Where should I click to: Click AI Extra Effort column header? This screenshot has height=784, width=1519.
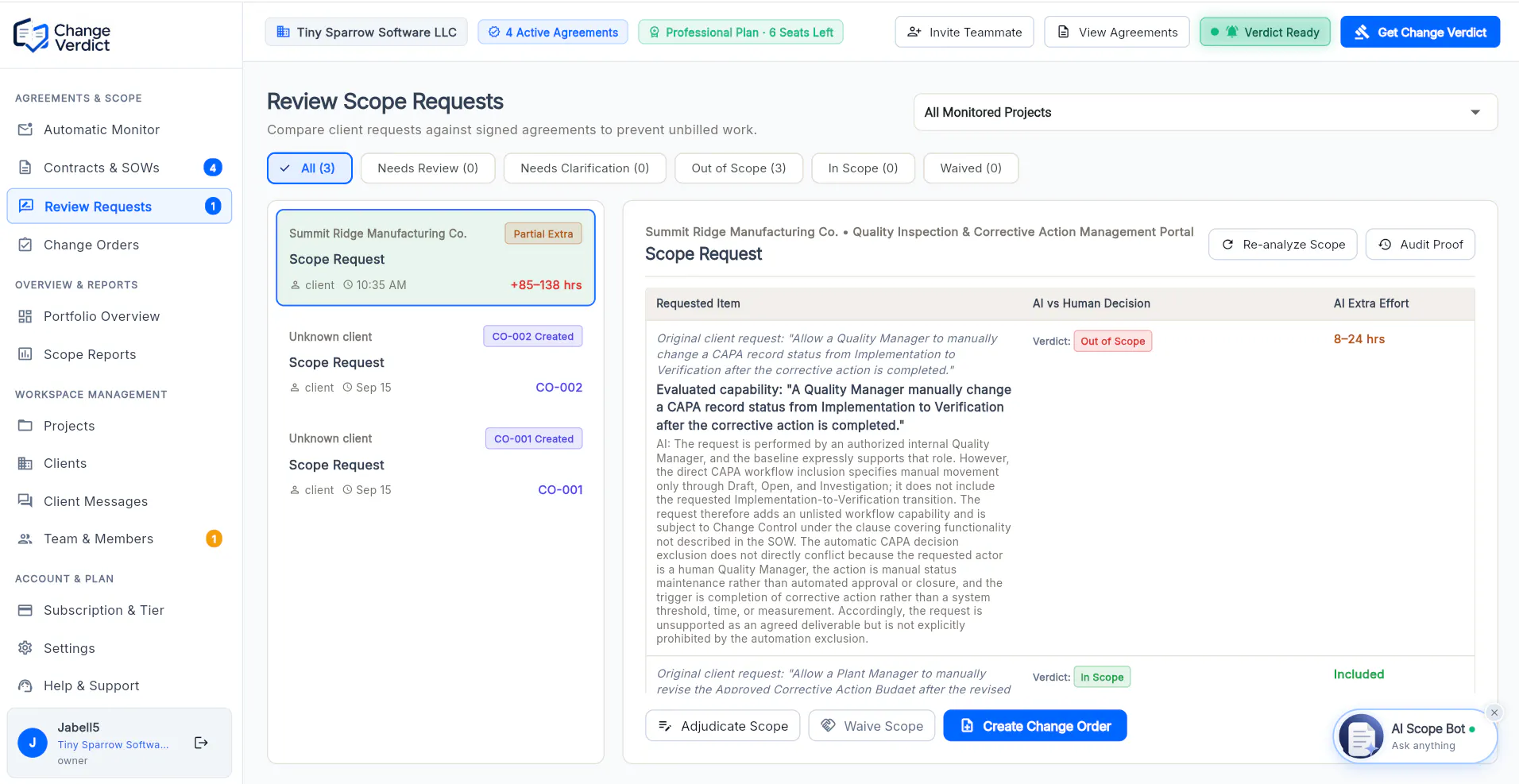[1371, 303]
